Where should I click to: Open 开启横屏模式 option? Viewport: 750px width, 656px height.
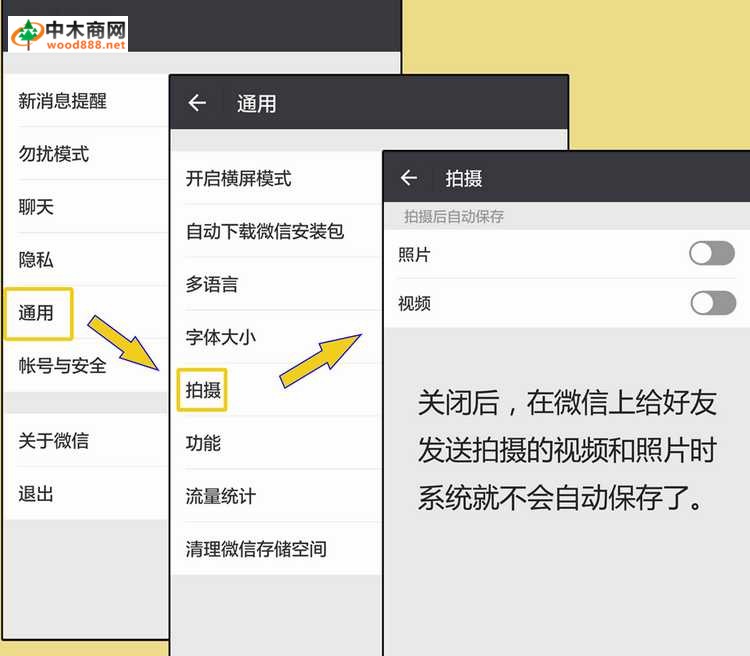coord(277,178)
